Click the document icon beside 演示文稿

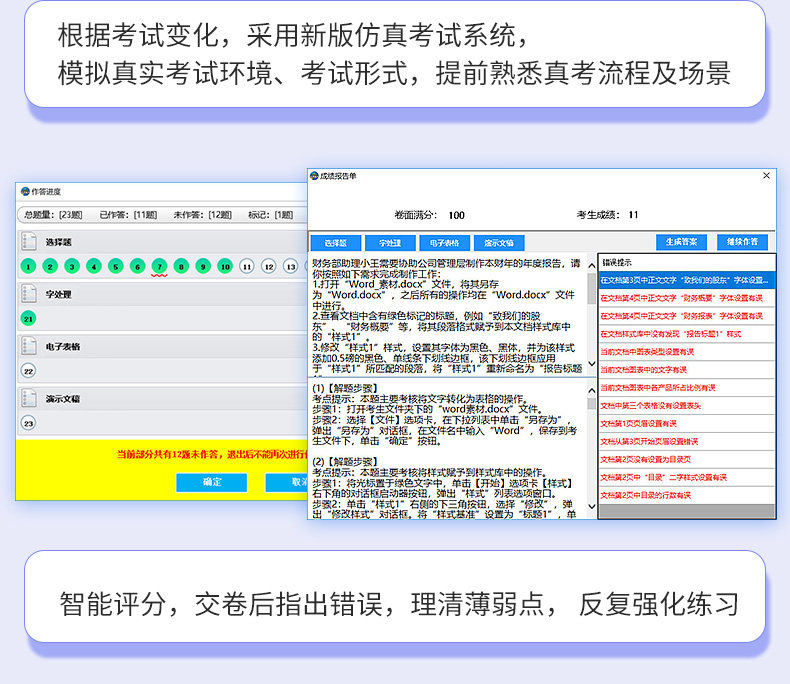click(29, 398)
